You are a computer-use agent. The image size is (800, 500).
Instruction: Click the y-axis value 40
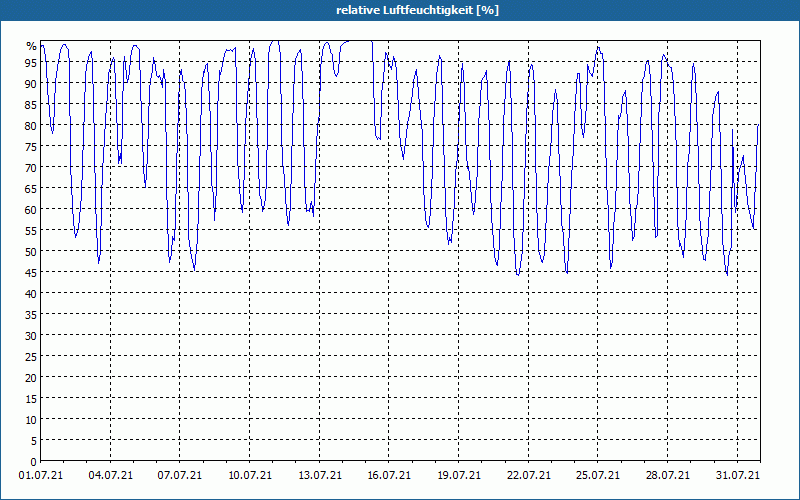pos(31,293)
